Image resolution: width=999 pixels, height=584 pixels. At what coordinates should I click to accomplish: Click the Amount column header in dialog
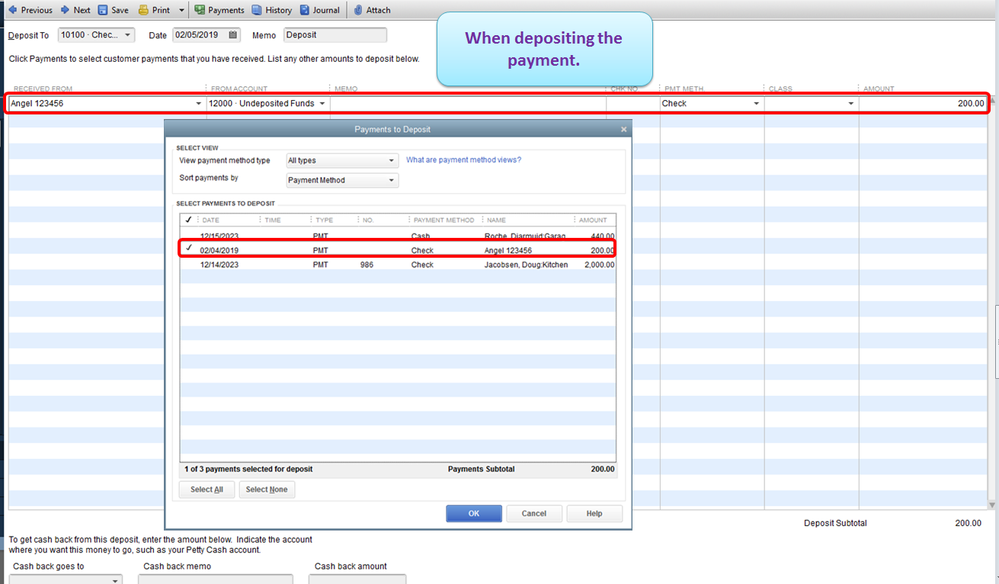(593, 220)
